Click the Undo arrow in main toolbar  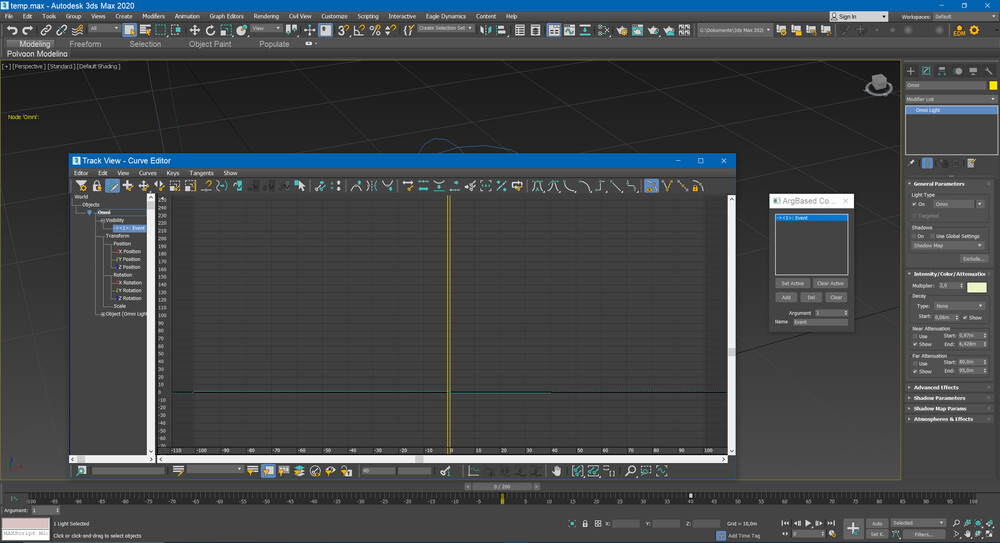click(12, 30)
